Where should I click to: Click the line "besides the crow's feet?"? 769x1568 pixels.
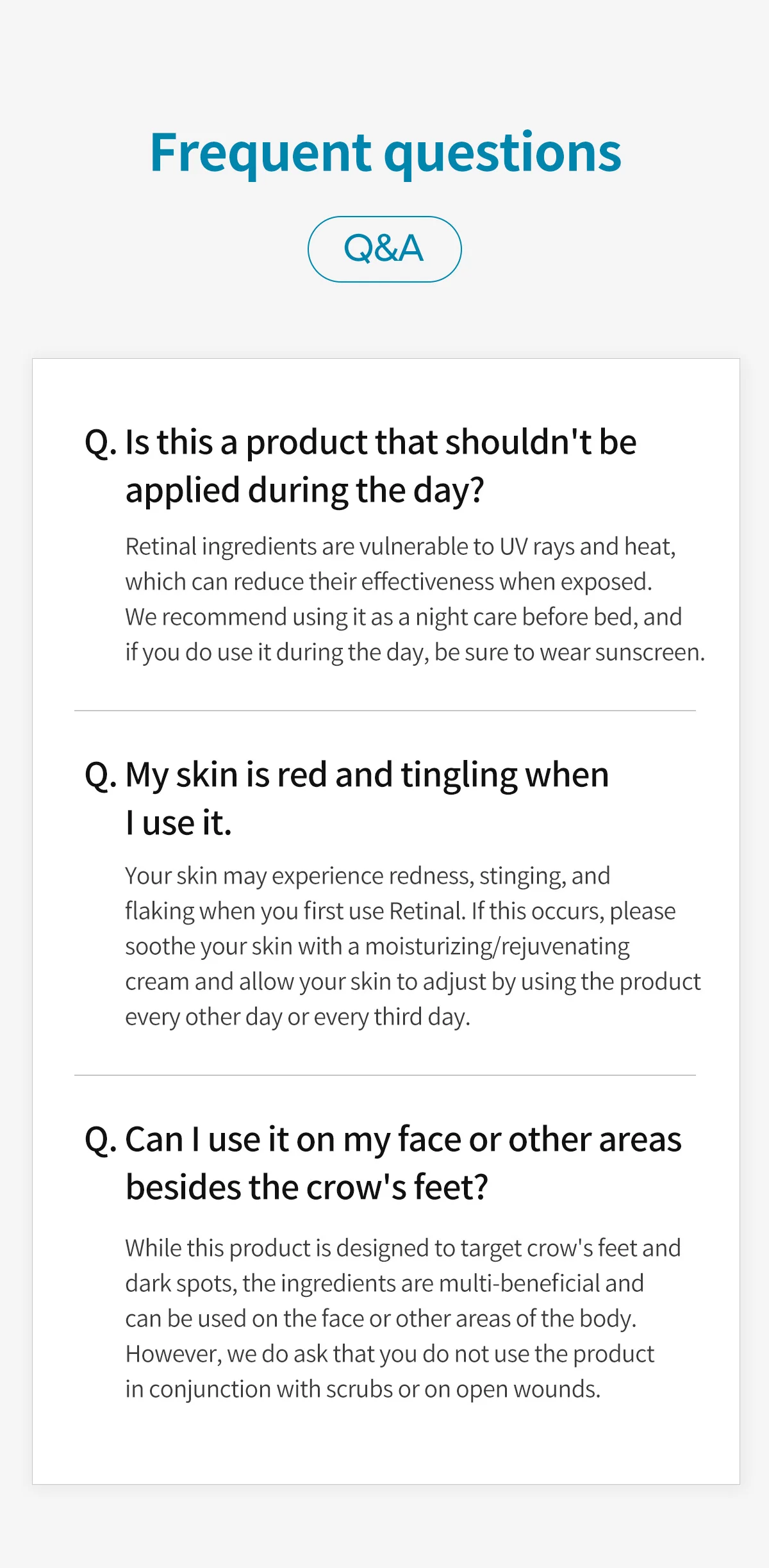306,1187
